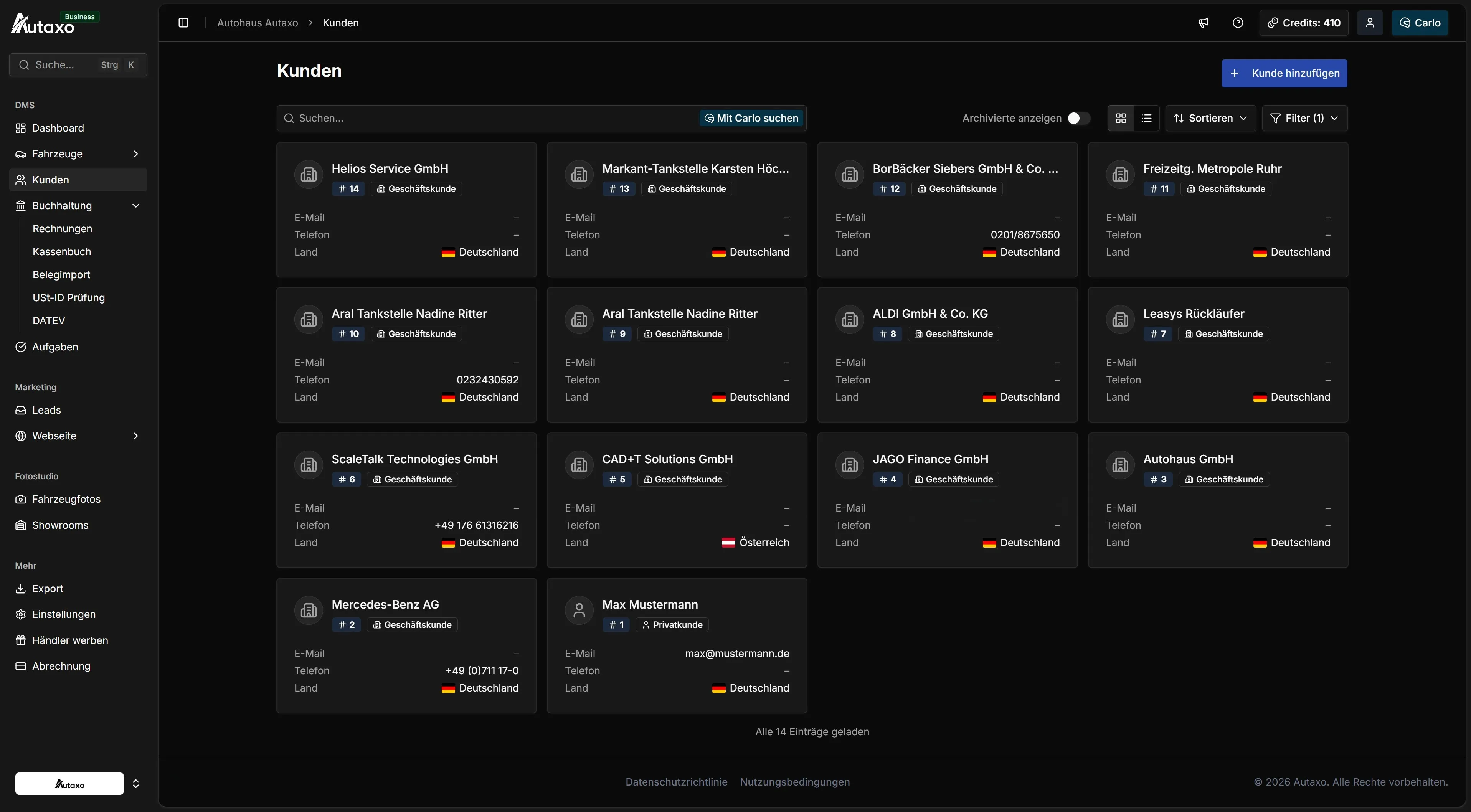
Task: Open help question mark icon
Action: [x=1237, y=23]
